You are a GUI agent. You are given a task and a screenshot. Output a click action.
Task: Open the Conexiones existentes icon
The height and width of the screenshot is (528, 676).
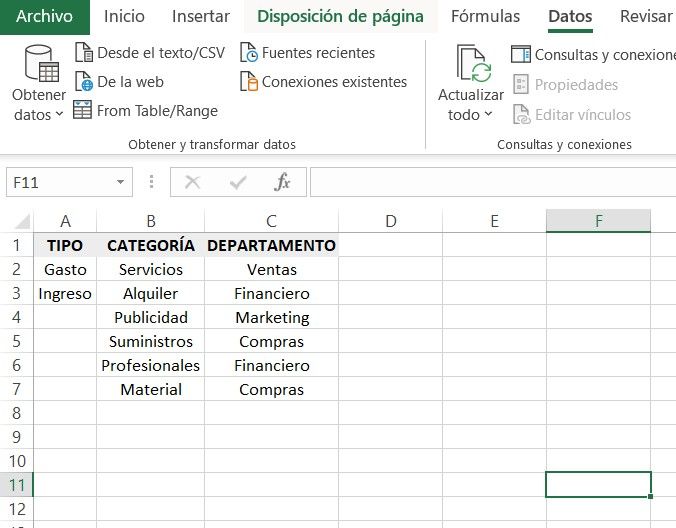(x=249, y=81)
